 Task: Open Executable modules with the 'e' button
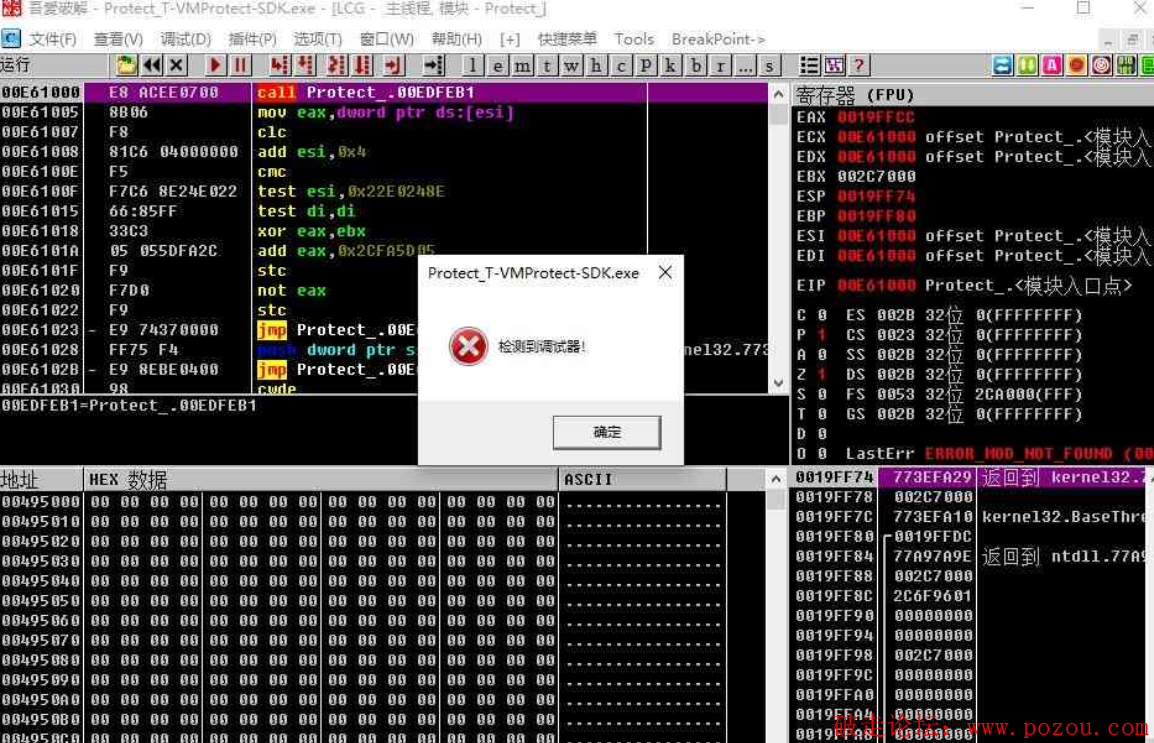pos(498,65)
